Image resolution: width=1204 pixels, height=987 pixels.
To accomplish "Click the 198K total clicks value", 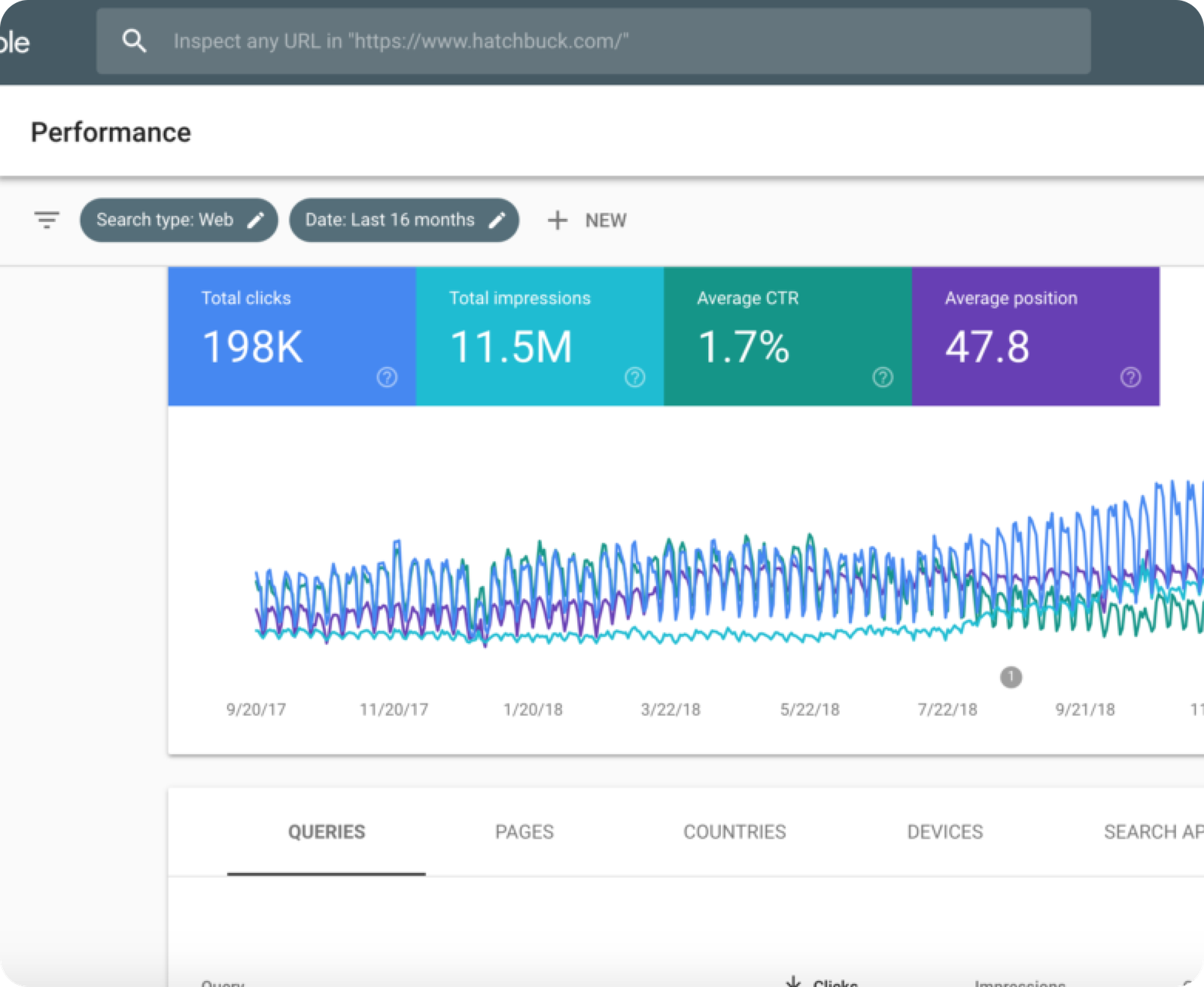I will [253, 347].
